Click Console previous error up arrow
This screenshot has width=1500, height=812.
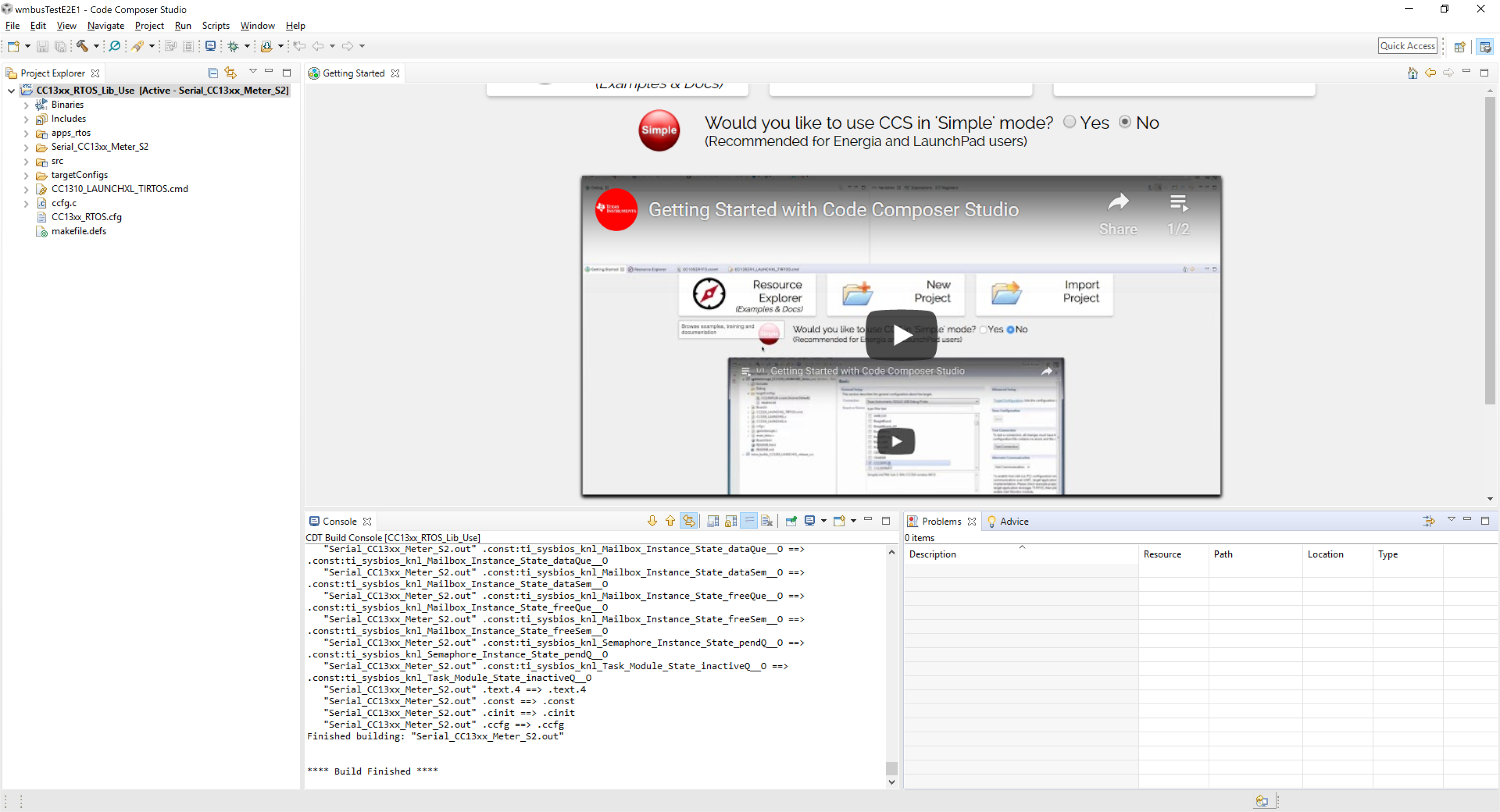[x=670, y=521]
